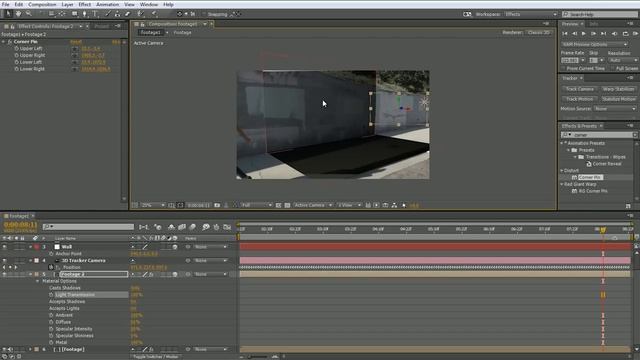Toggle visibility of the bottom [Footage] layer

click(x=4, y=349)
